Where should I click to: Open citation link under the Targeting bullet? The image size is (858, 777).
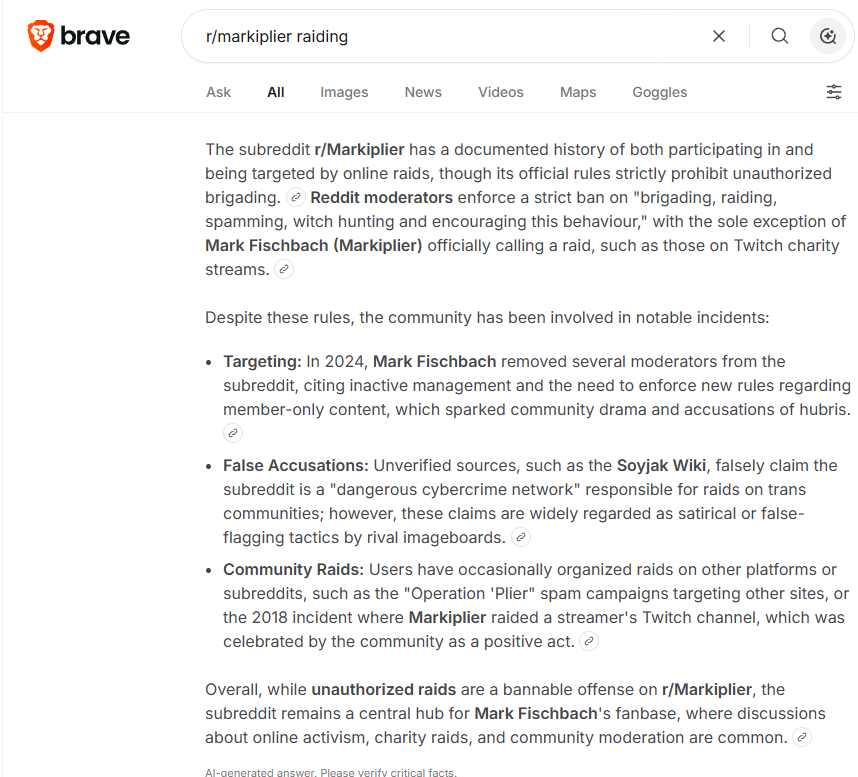(x=233, y=433)
